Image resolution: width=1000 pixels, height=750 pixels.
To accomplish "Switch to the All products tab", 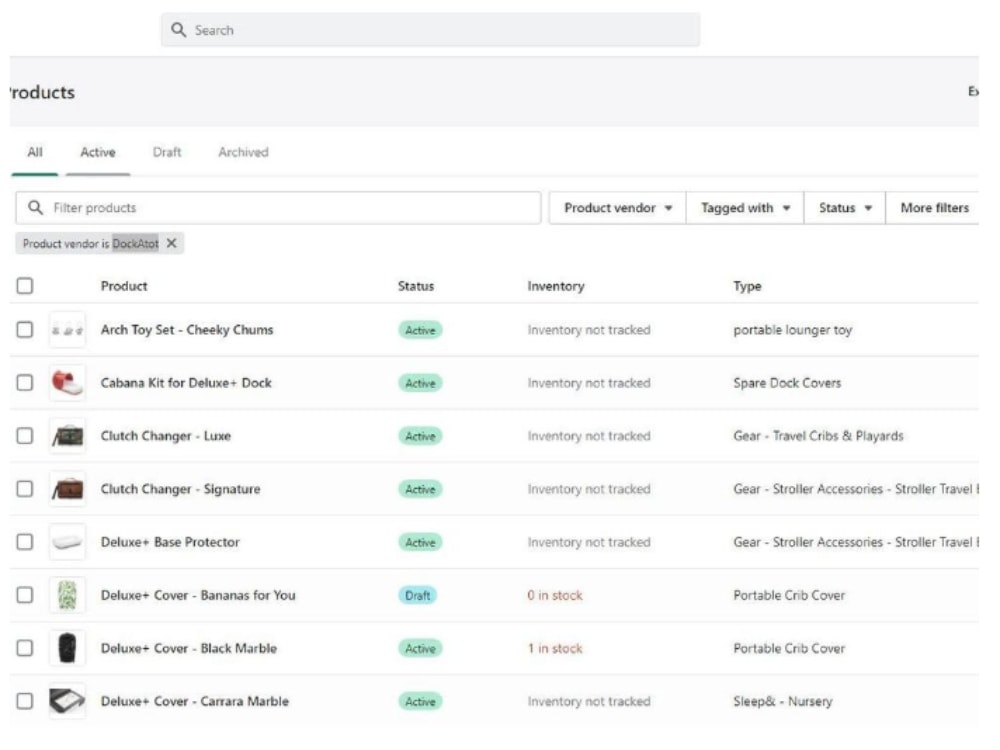I will coord(34,152).
